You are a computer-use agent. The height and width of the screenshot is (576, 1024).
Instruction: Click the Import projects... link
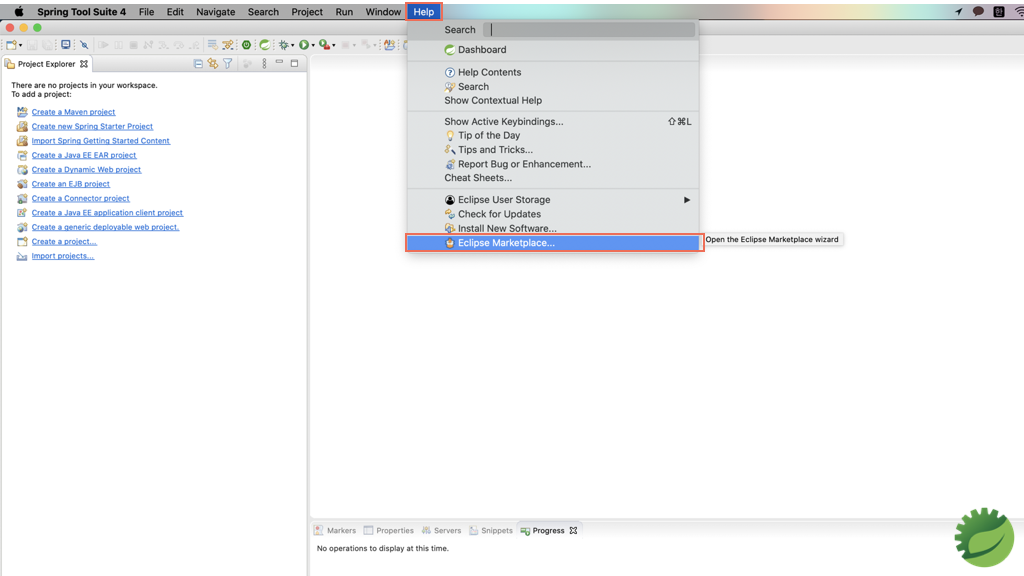pyautogui.click(x=63, y=255)
